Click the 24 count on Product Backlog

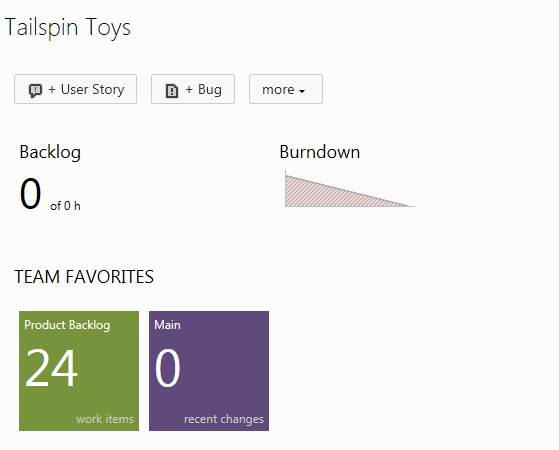(51, 368)
